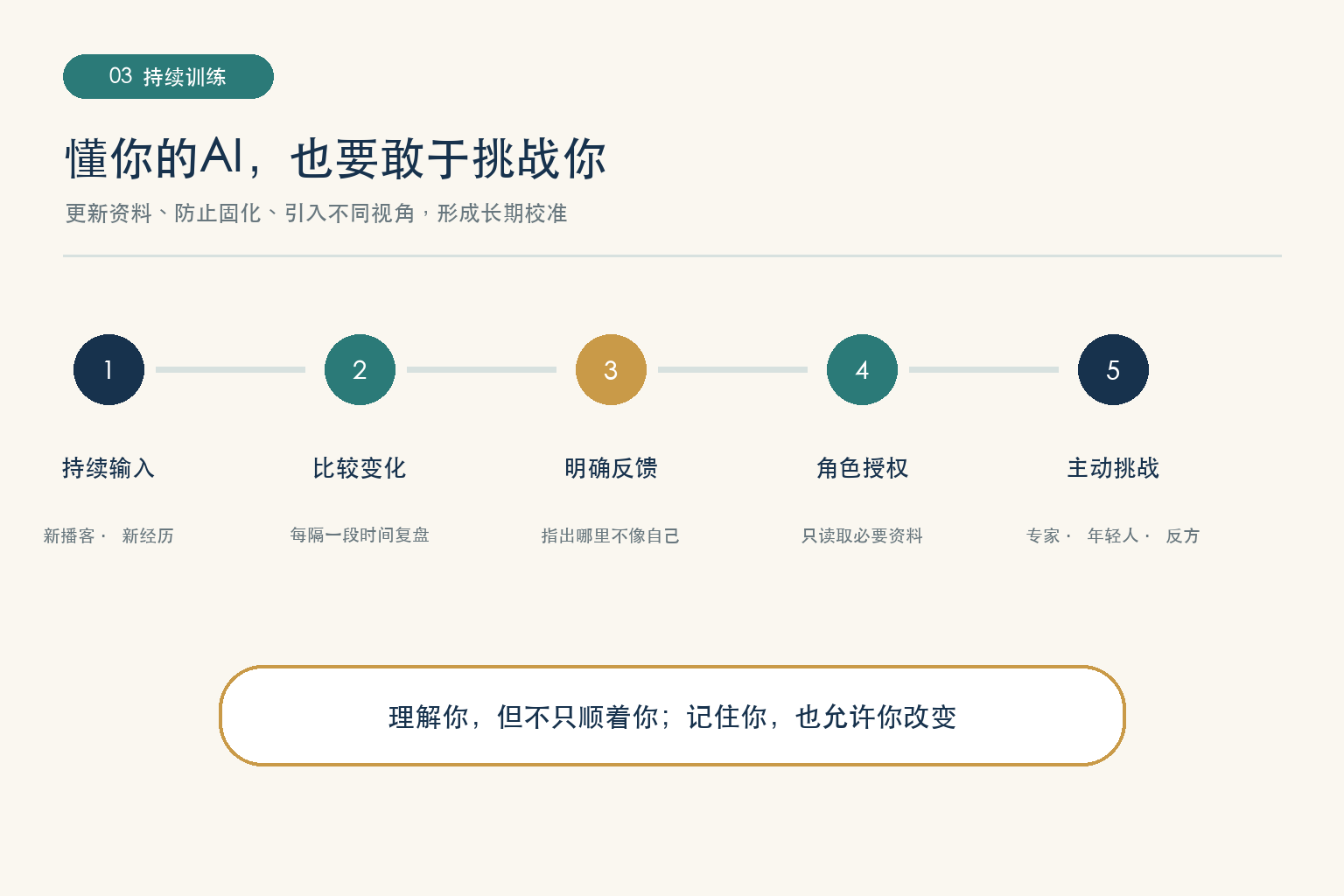Click the 03 持续训练 section badge
This screenshot has height=896, width=1344.
coord(168,76)
